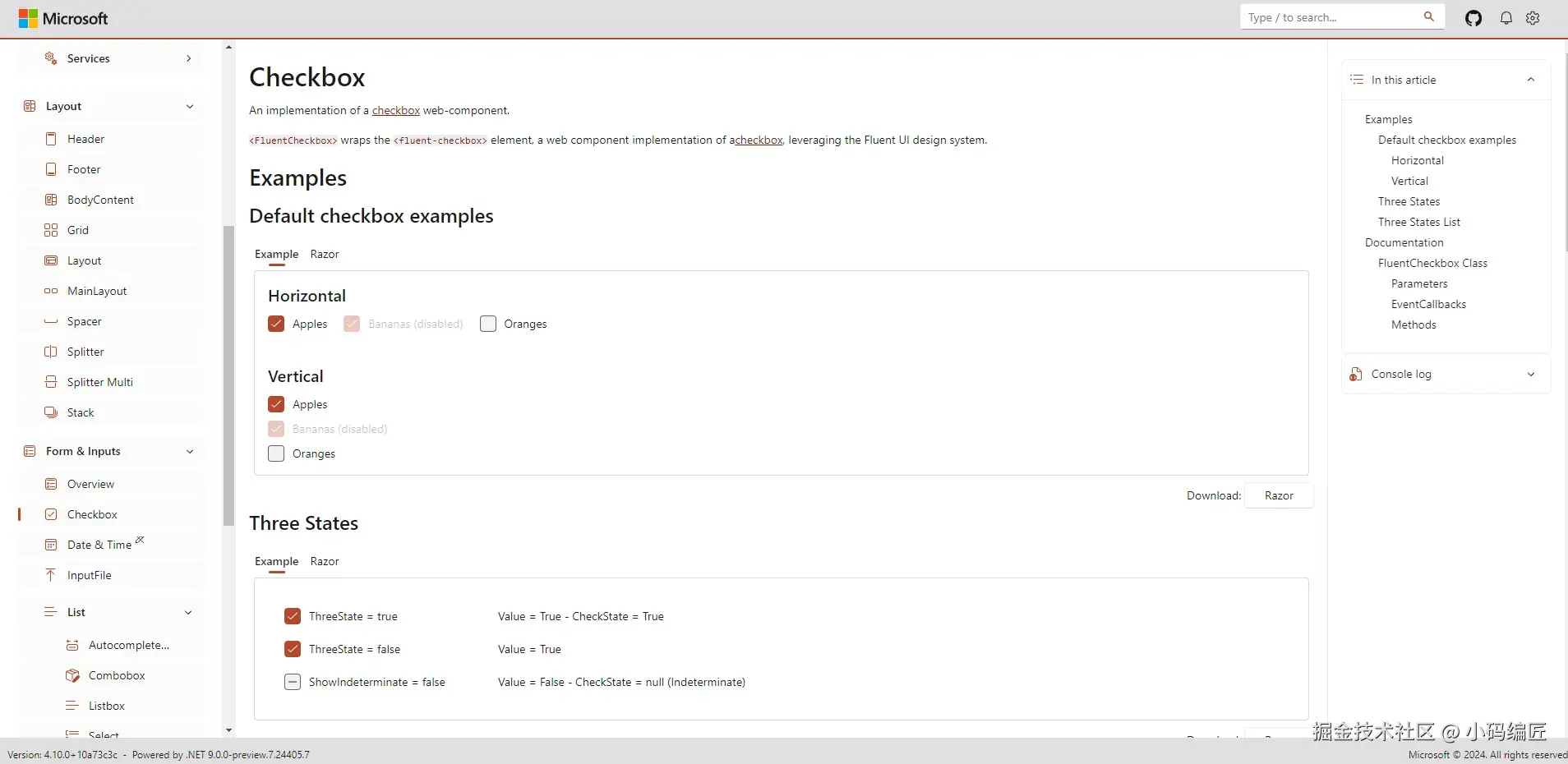Select Example tab under Default examples
The image size is (1568, 764).
276,254
